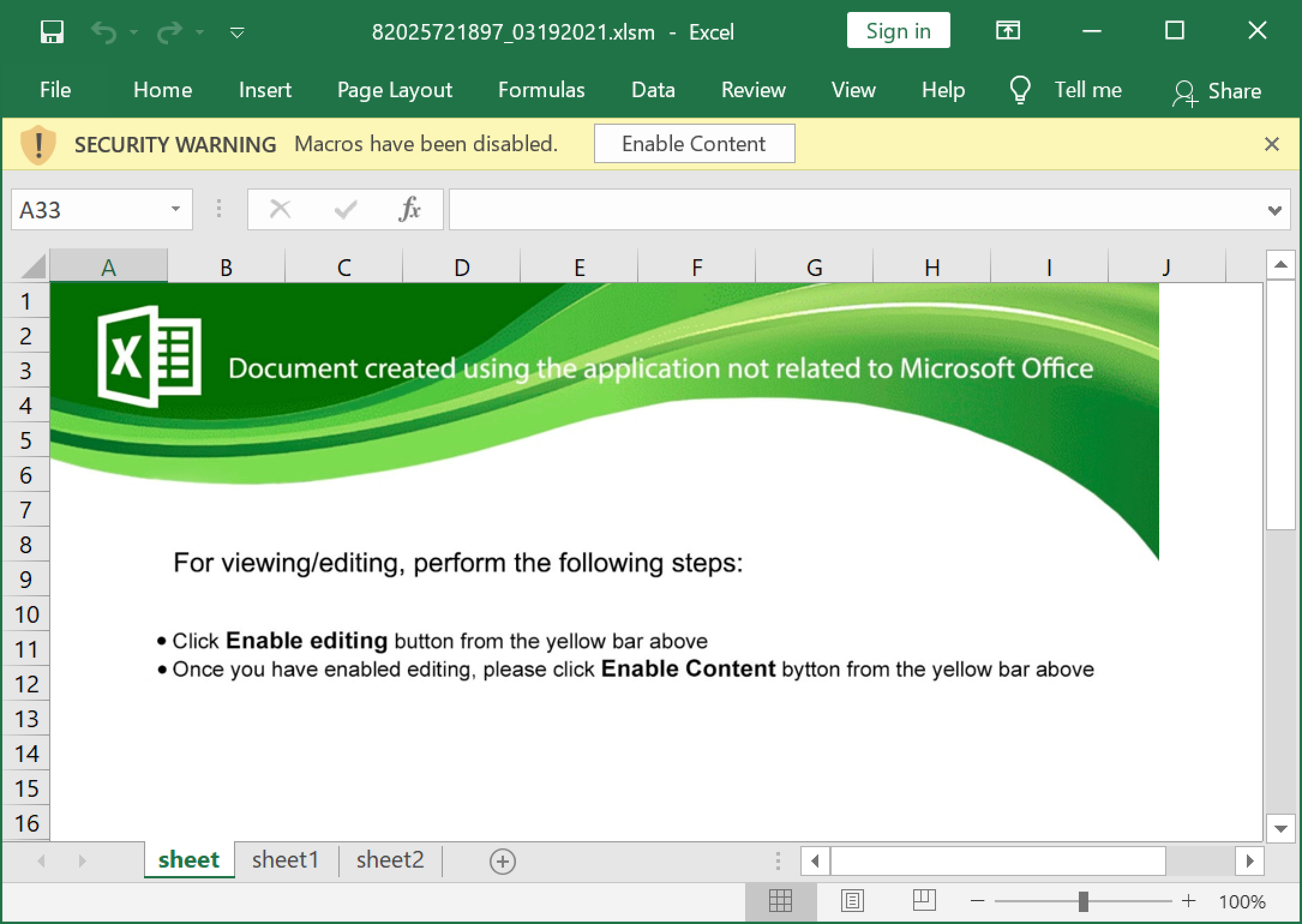Screen dimensions: 1302x924
Task: Click the Share button
Action: 1217,92
